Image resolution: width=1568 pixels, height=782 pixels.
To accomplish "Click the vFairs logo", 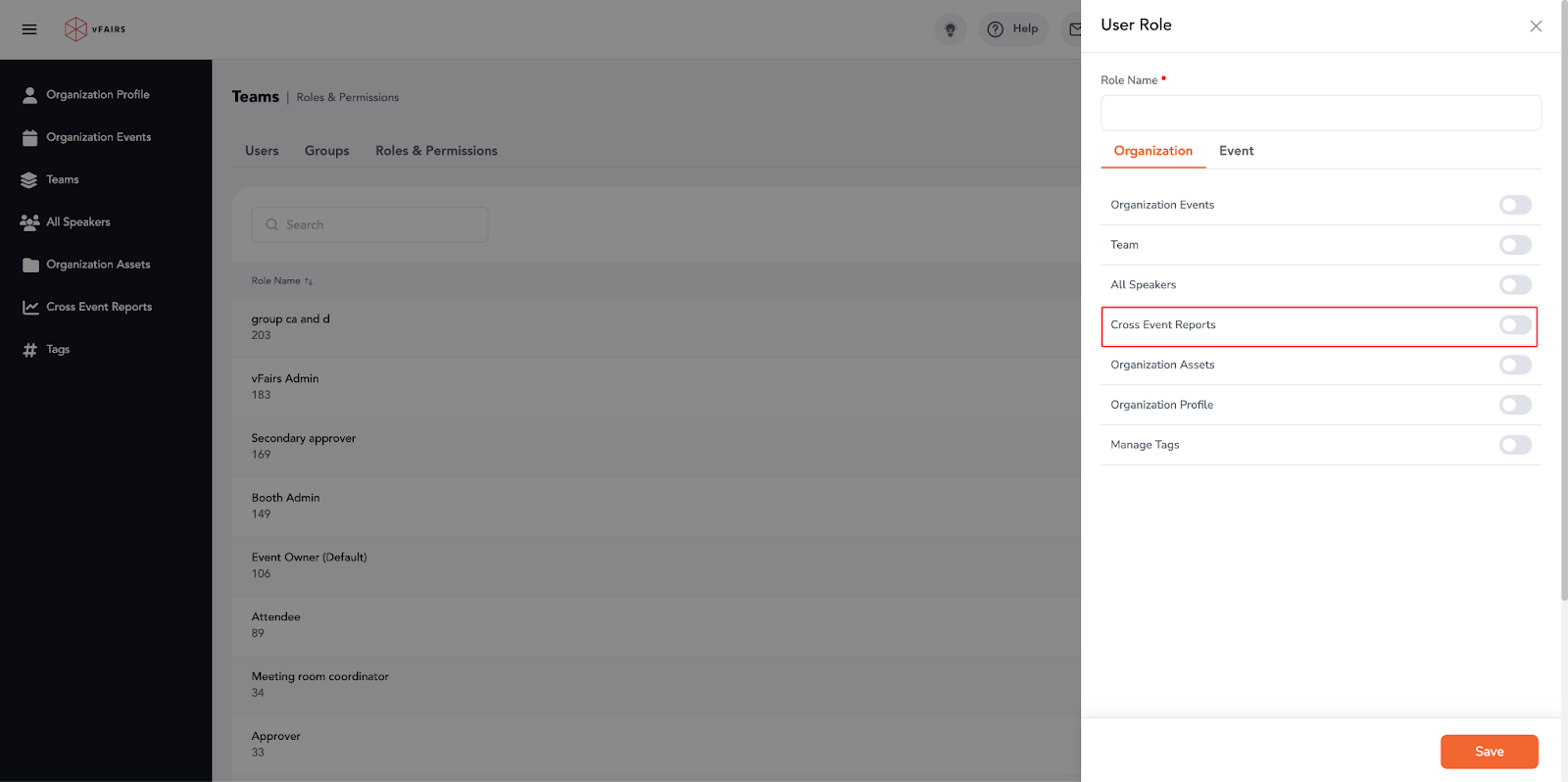I will pos(95,29).
